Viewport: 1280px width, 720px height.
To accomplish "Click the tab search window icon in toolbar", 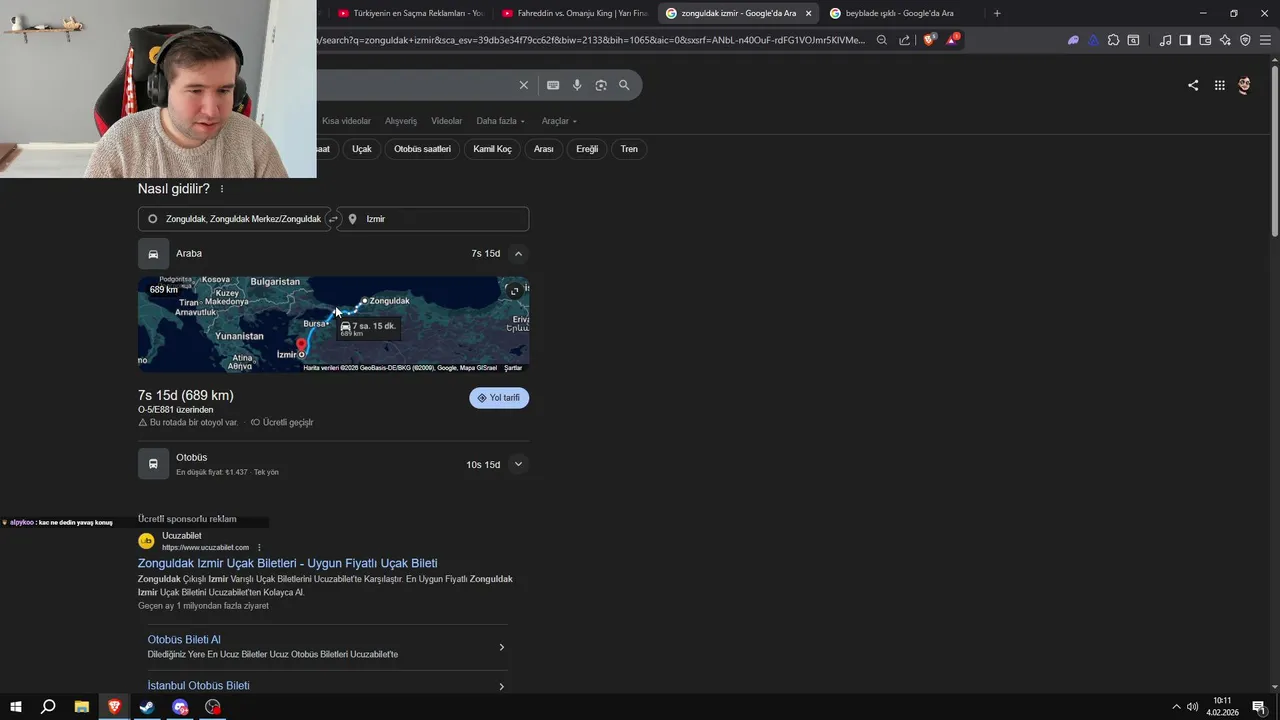I will click(x=1133, y=40).
